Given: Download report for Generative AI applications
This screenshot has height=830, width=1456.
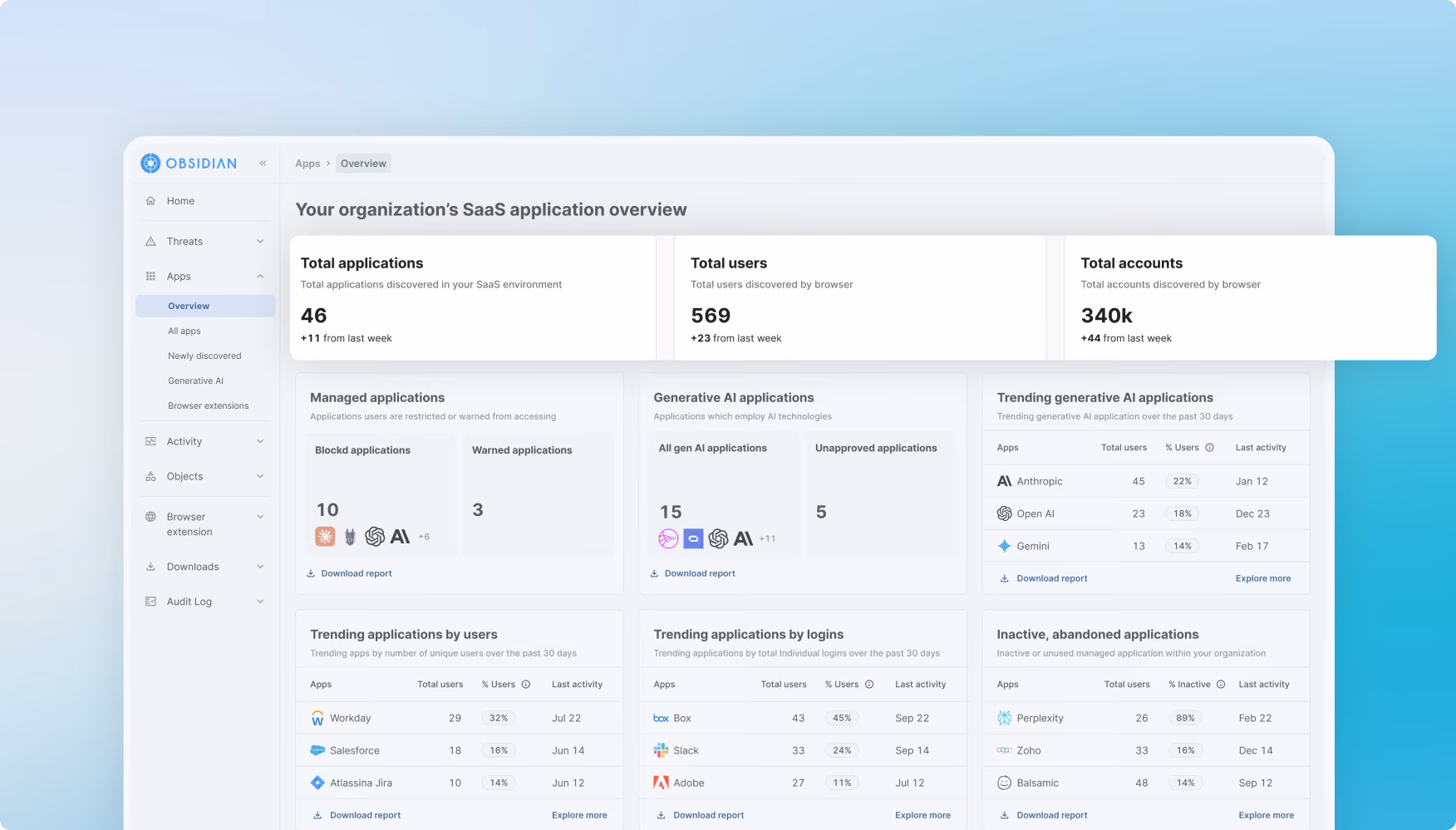Looking at the screenshot, I should click(x=692, y=573).
